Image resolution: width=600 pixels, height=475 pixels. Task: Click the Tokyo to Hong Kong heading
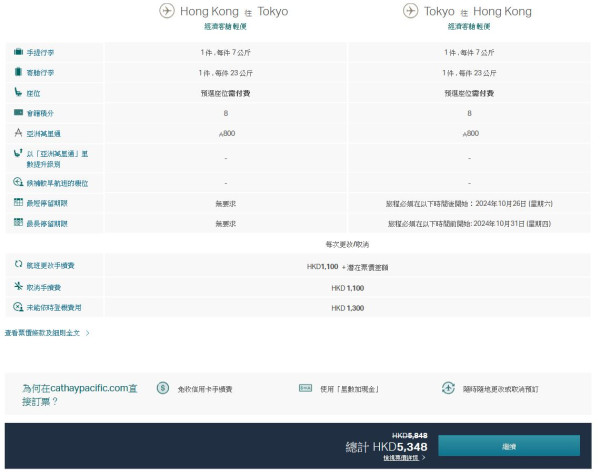pos(478,11)
